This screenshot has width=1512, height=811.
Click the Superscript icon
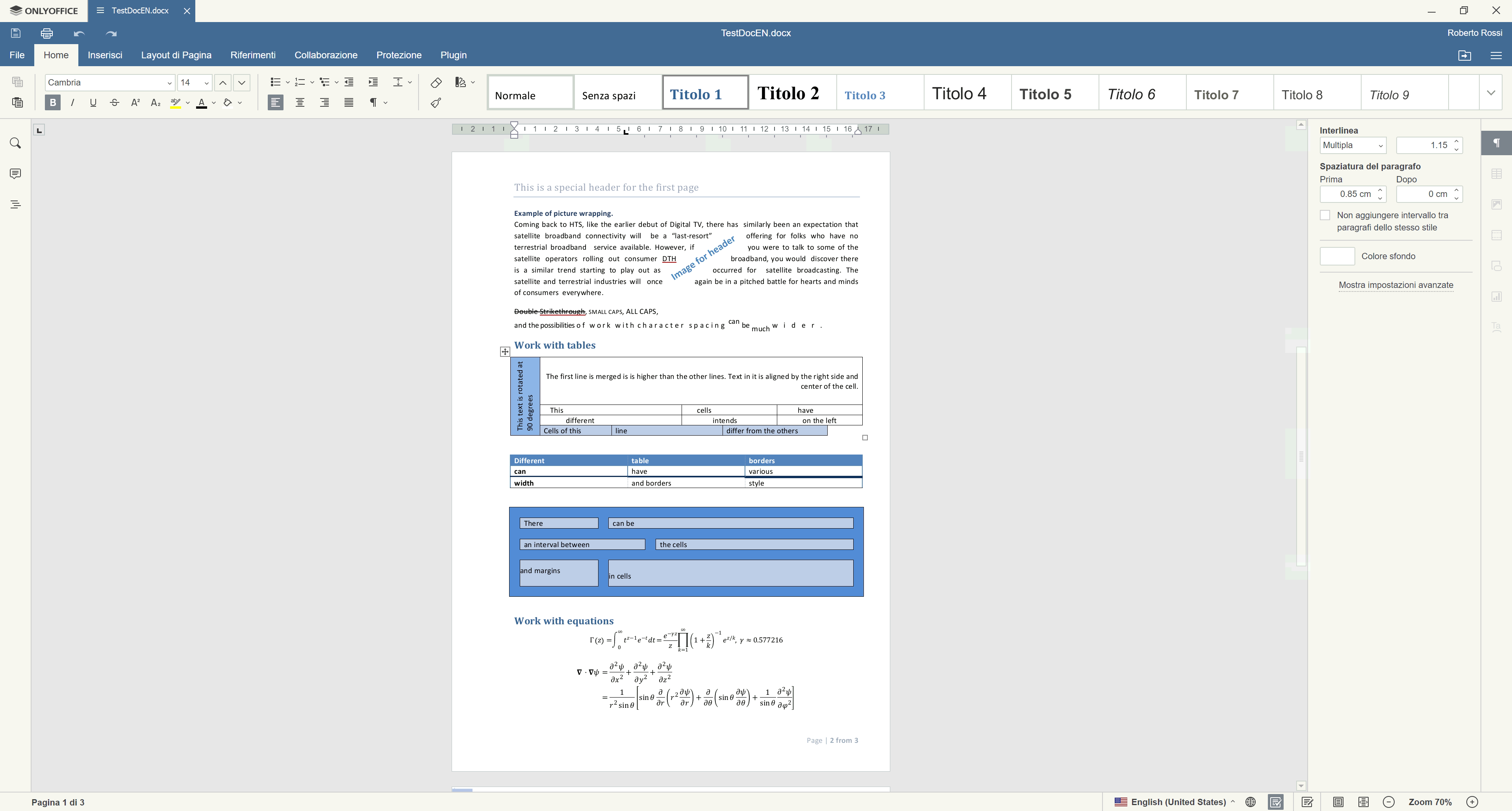pyautogui.click(x=135, y=103)
